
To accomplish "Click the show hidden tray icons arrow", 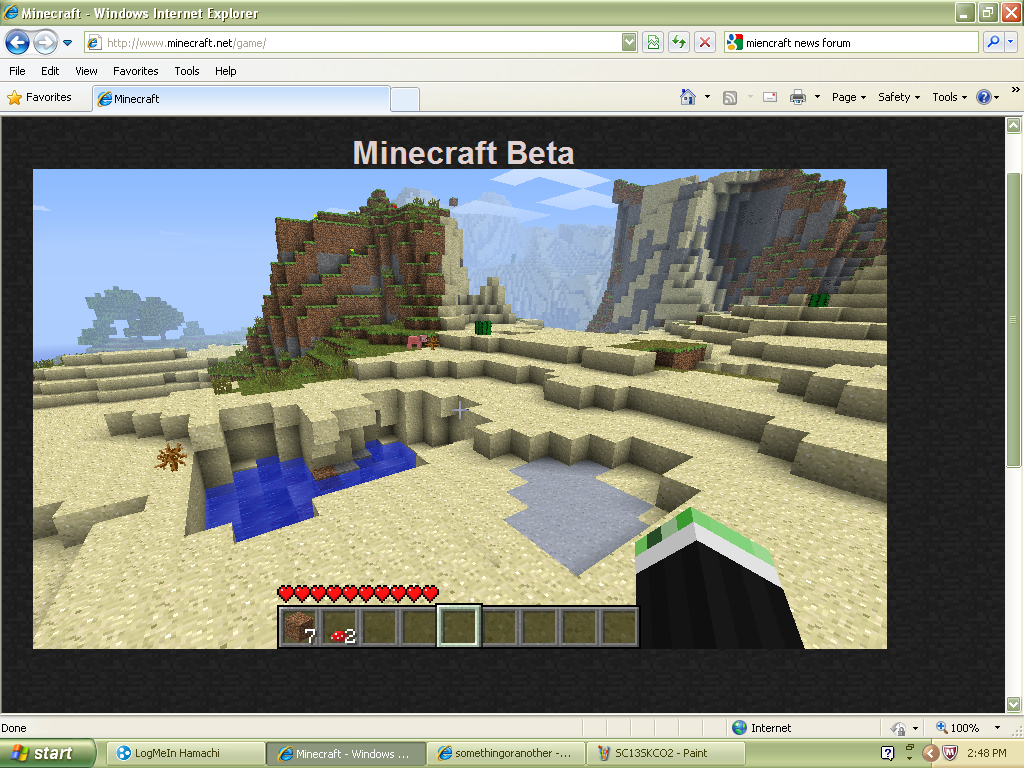I will click(x=931, y=753).
